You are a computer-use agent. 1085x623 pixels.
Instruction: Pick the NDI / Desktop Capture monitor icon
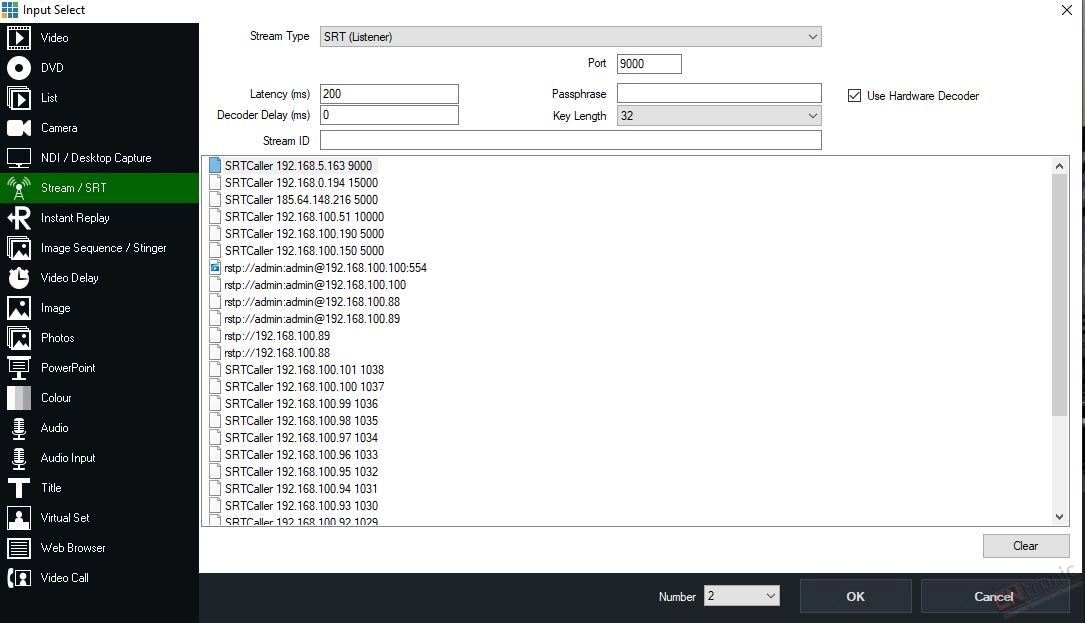[19, 158]
